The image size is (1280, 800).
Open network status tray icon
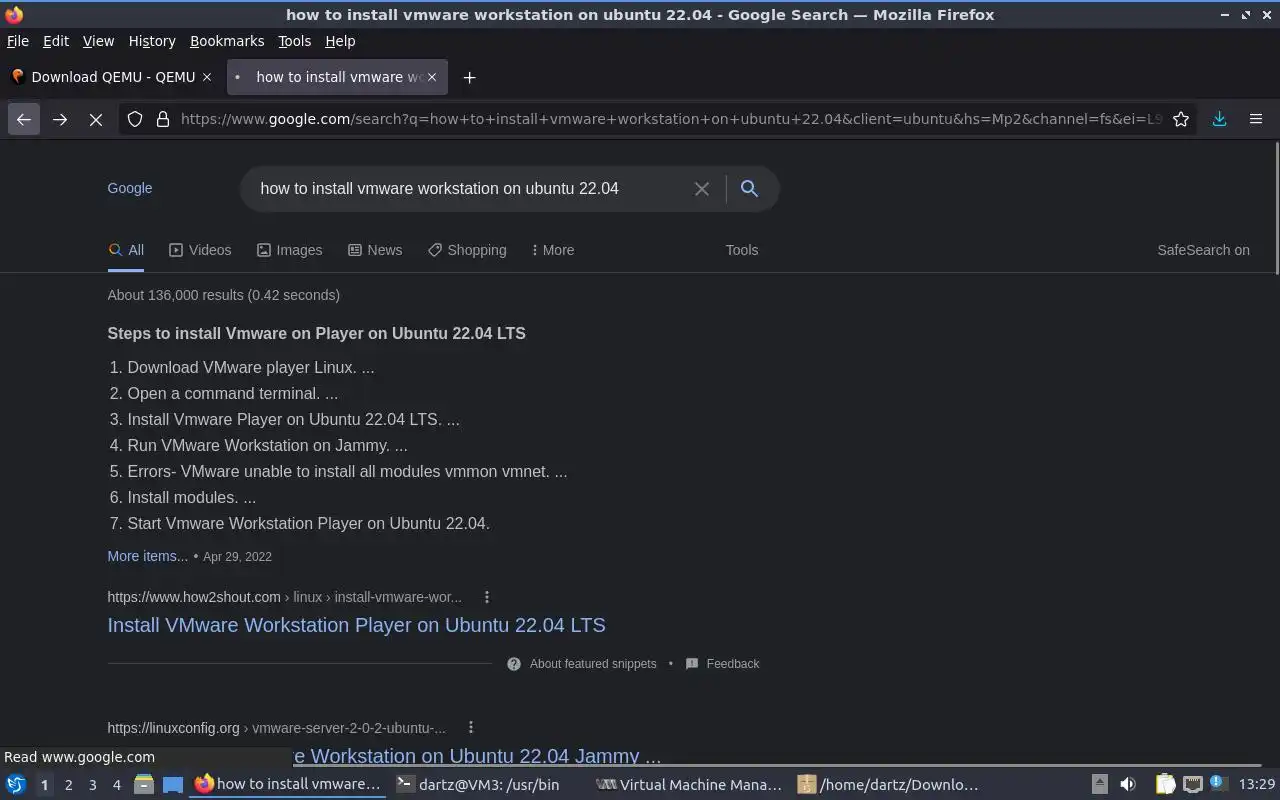pyautogui.click(x=1192, y=784)
